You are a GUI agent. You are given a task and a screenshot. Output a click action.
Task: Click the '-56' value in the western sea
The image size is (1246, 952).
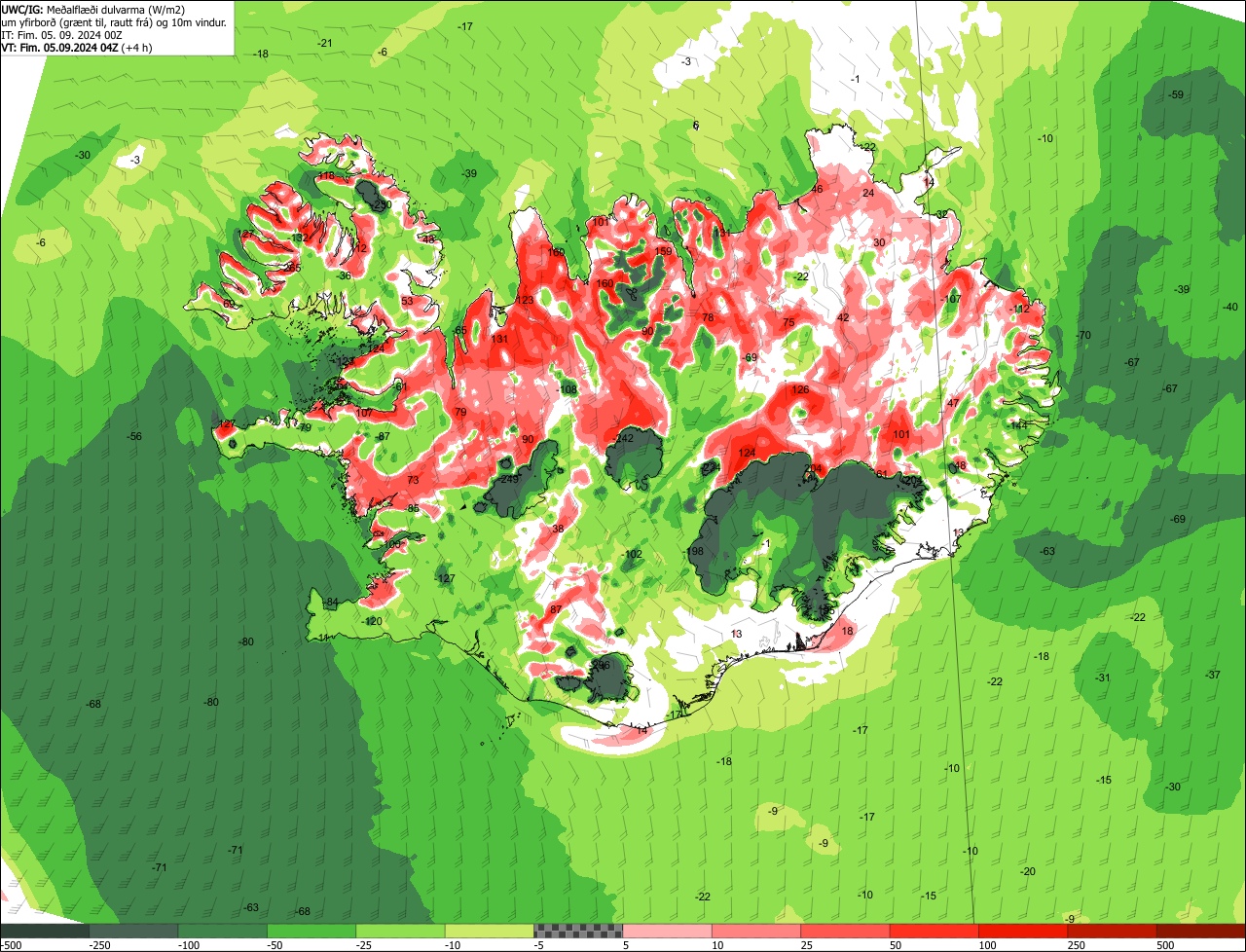pyautogui.click(x=134, y=436)
